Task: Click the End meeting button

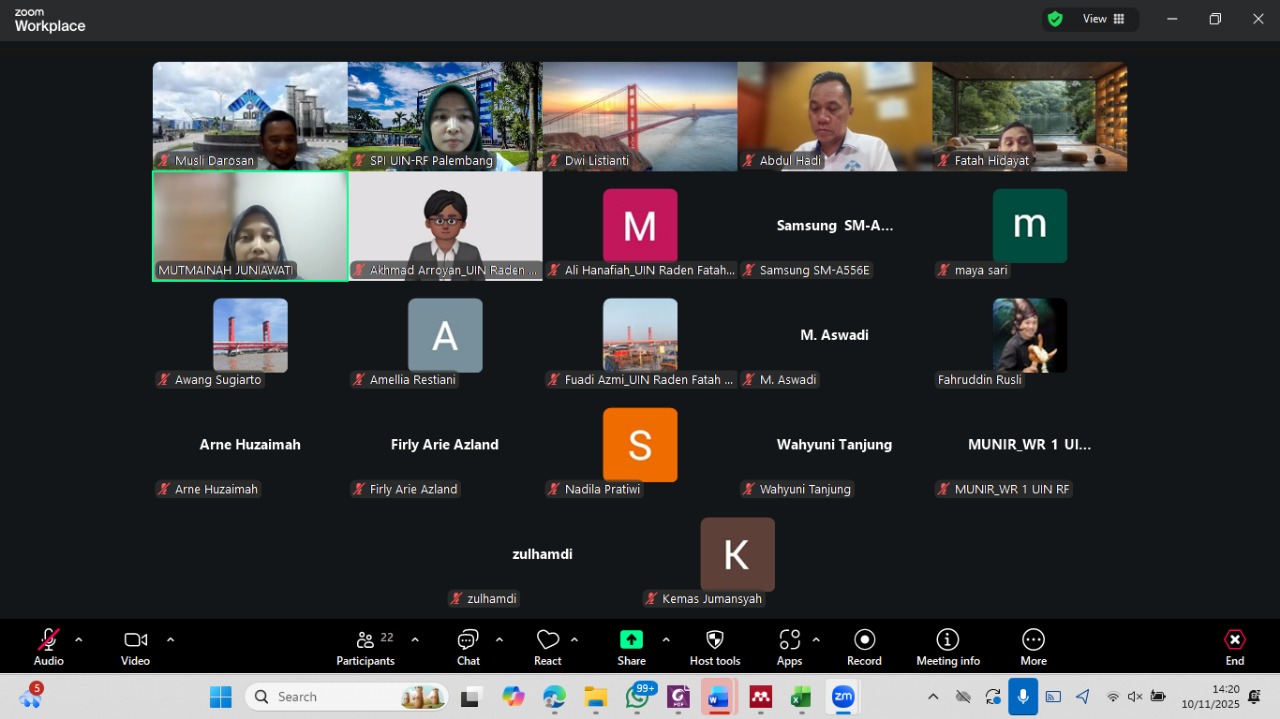Action: click(x=1235, y=647)
